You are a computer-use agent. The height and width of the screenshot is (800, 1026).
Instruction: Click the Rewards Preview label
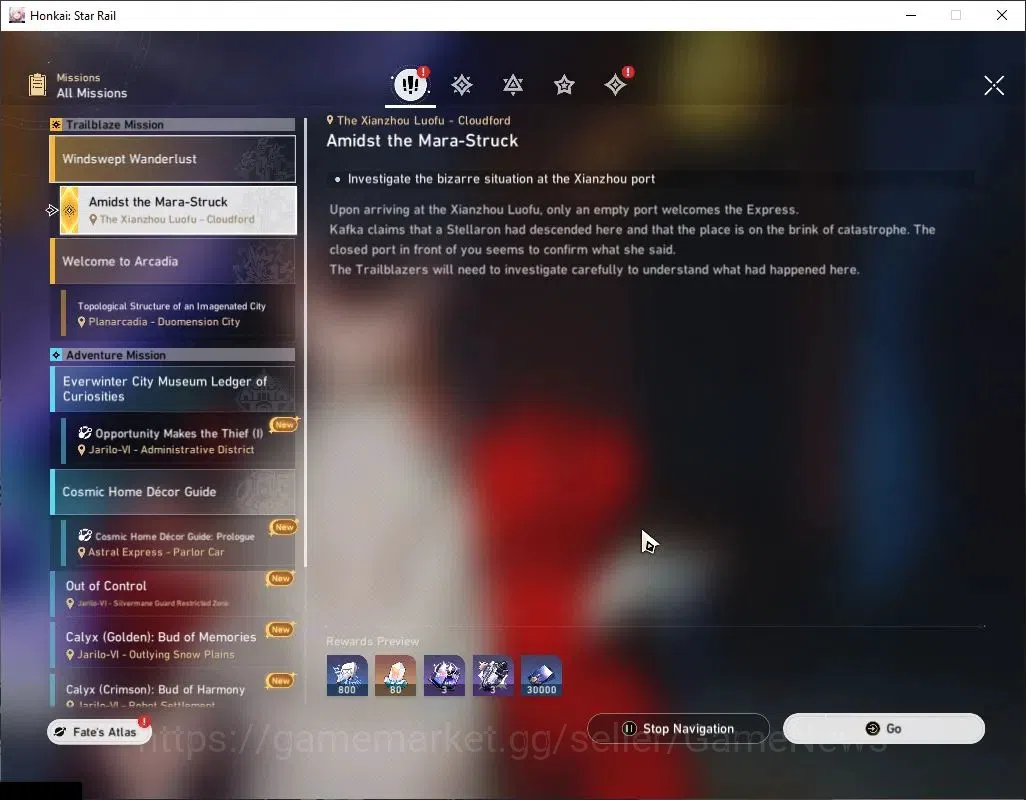372,641
